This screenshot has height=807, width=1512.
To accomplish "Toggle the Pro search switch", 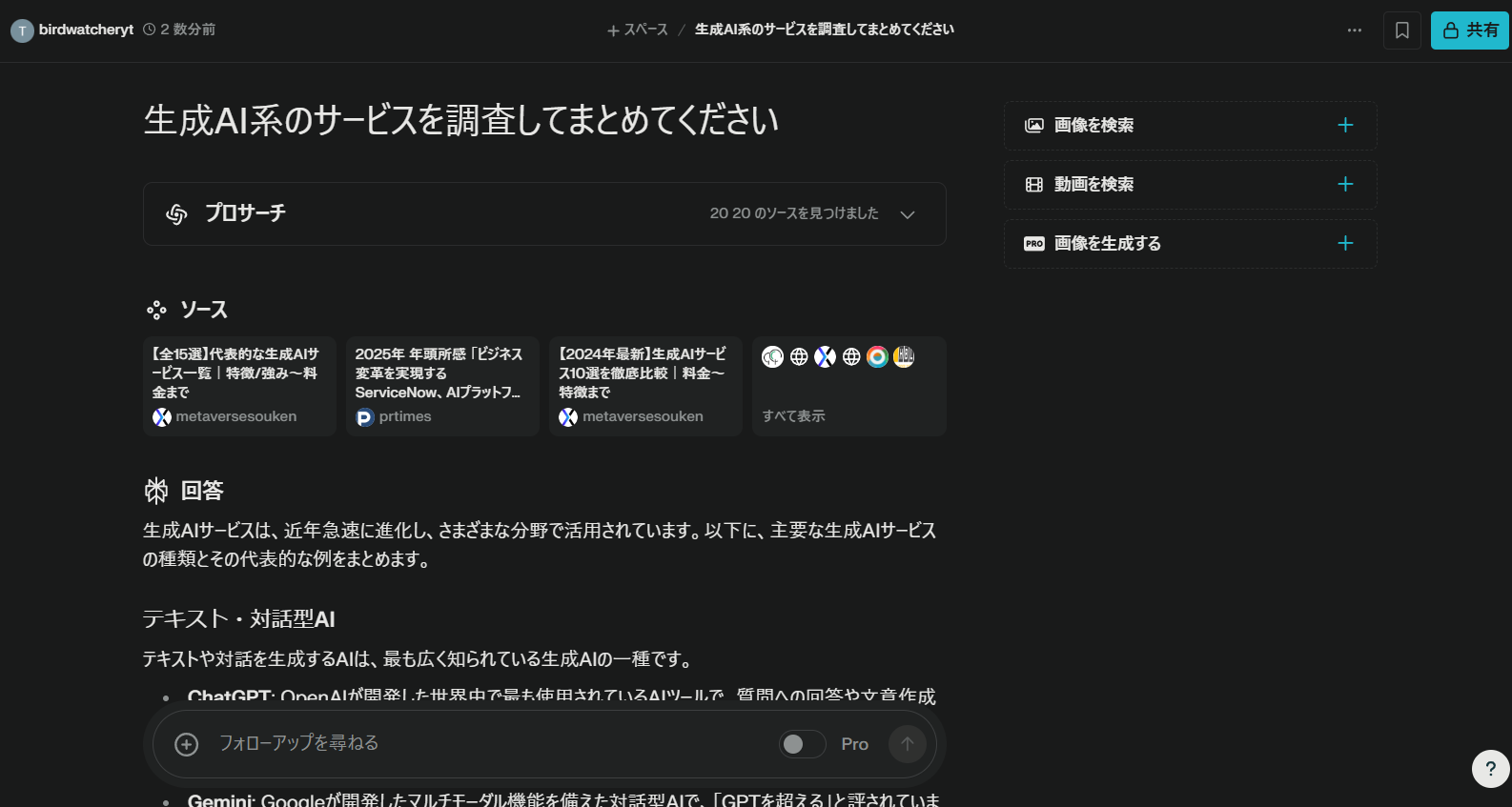I will 803,744.
